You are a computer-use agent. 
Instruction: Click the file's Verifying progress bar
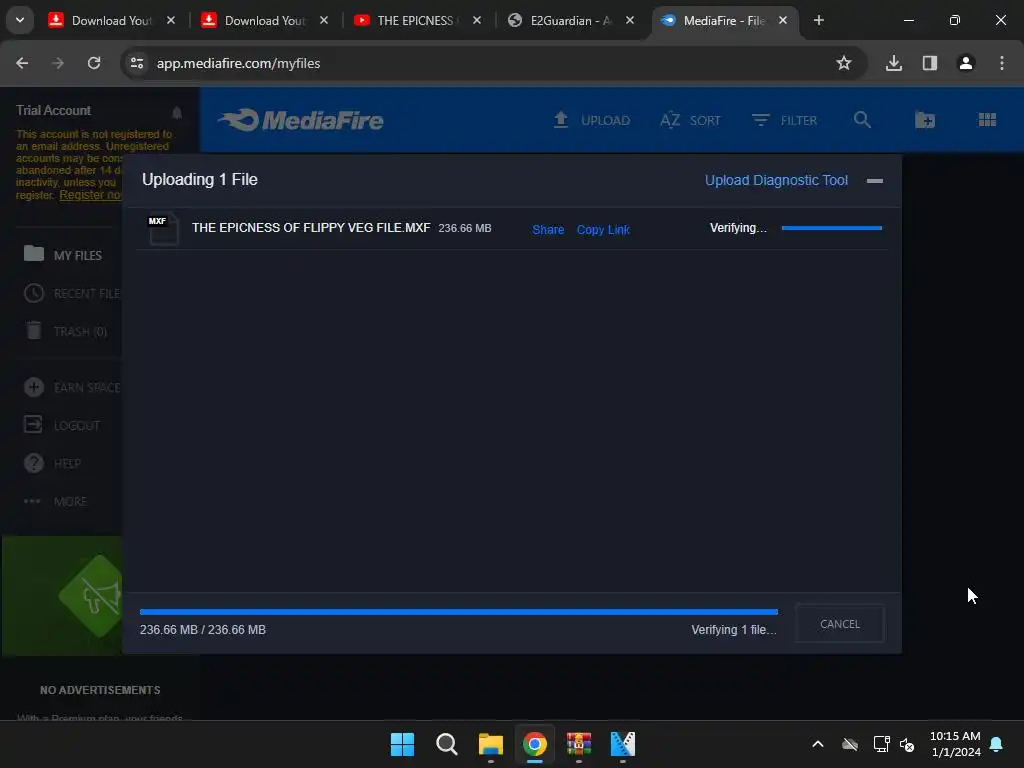tap(831, 228)
